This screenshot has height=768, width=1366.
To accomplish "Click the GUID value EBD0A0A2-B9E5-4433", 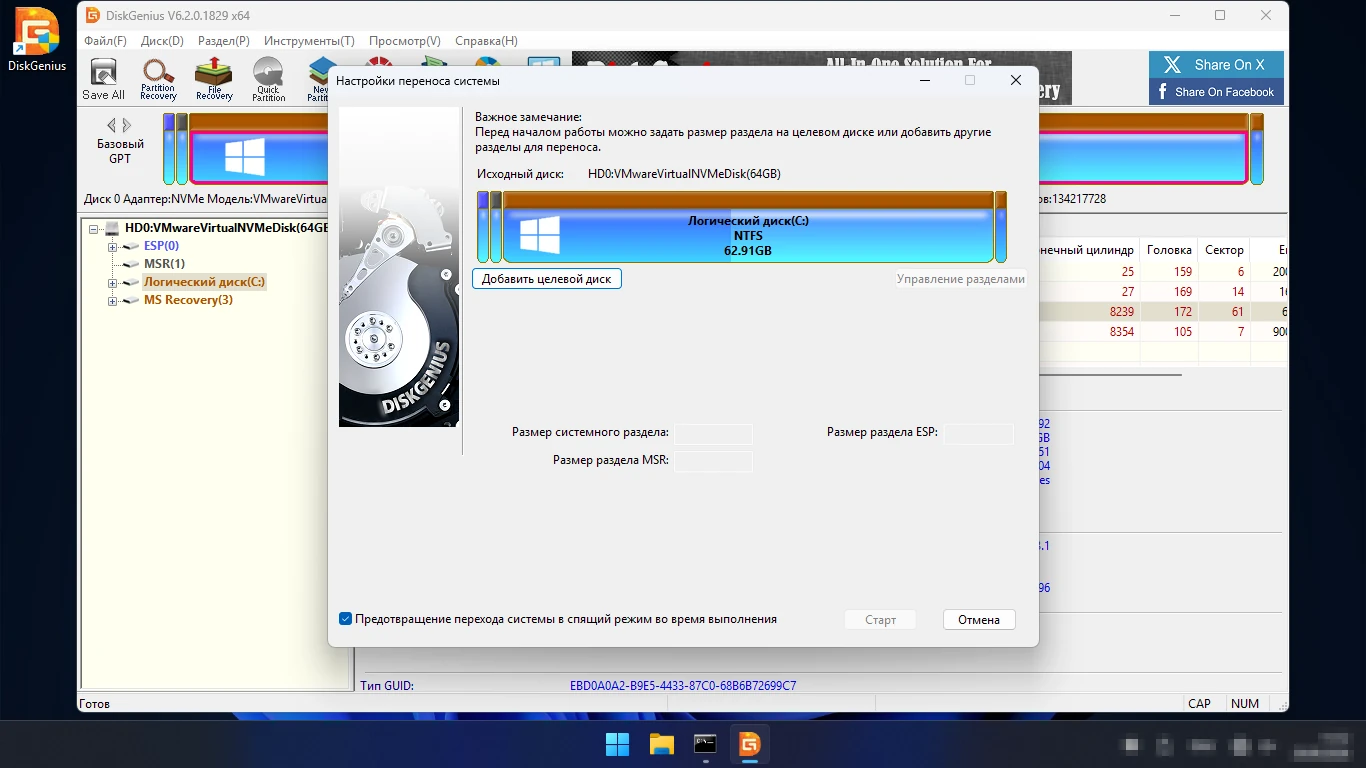I will (683, 686).
